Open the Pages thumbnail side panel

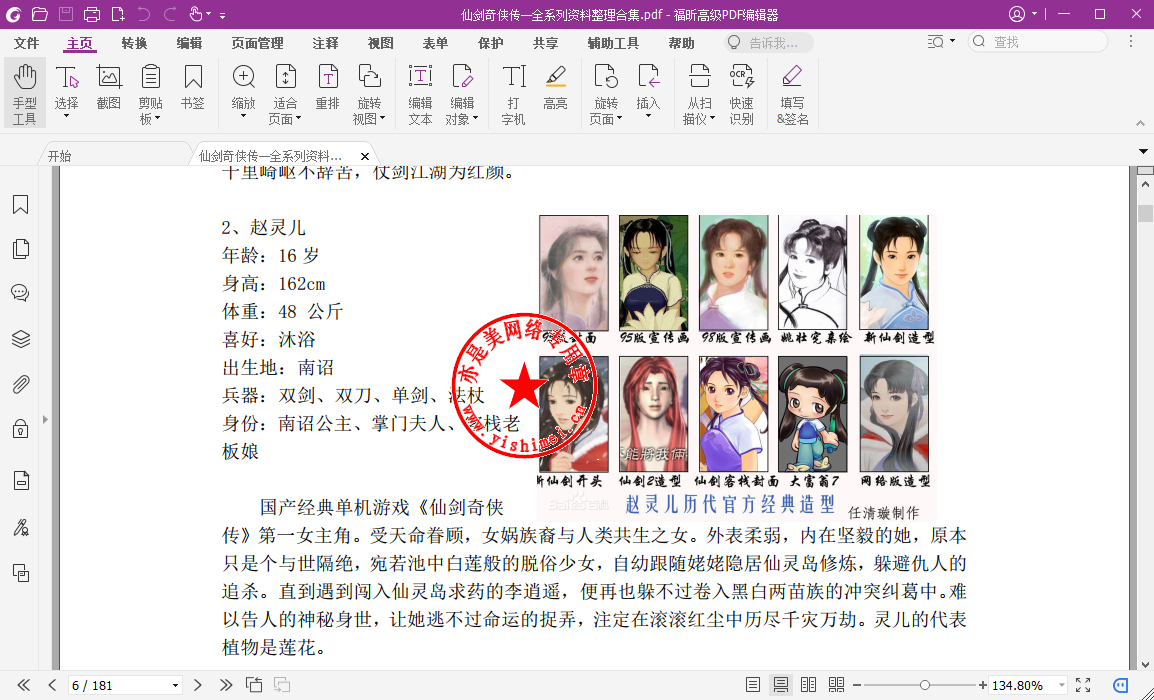pos(21,249)
